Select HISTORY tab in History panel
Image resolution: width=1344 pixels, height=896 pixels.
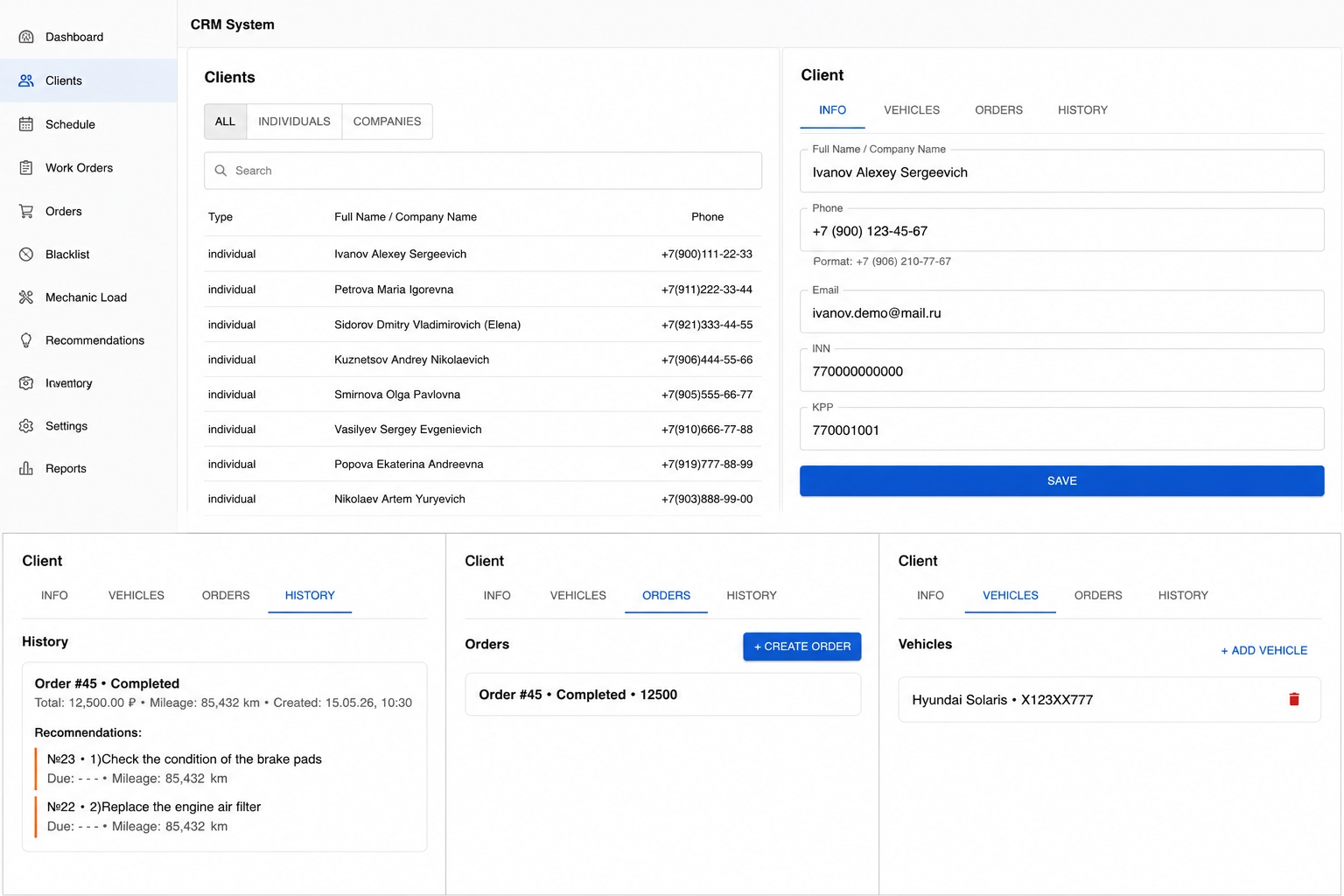point(310,596)
